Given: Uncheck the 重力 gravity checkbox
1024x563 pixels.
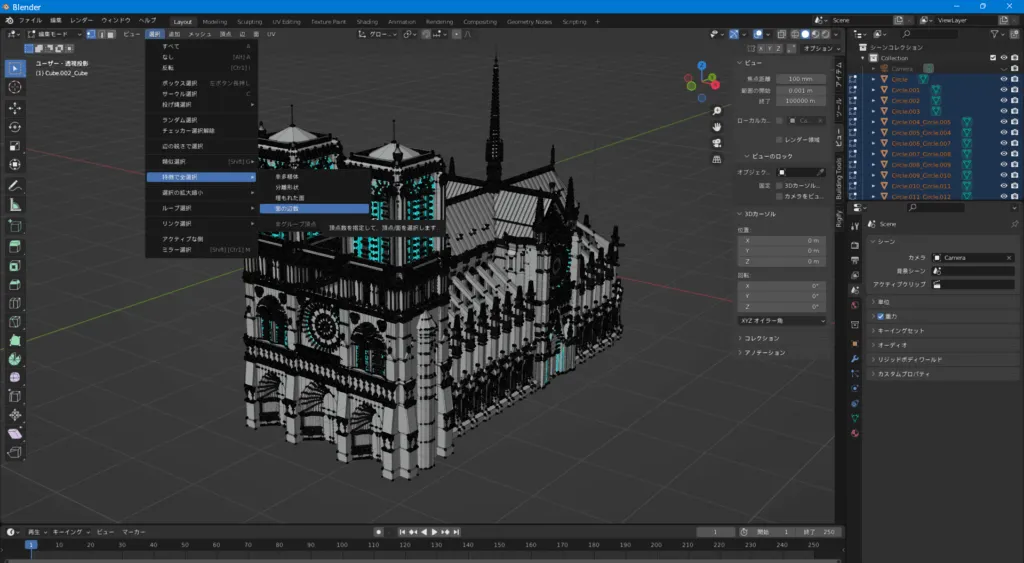Looking at the screenshot, I should point(880,316).
